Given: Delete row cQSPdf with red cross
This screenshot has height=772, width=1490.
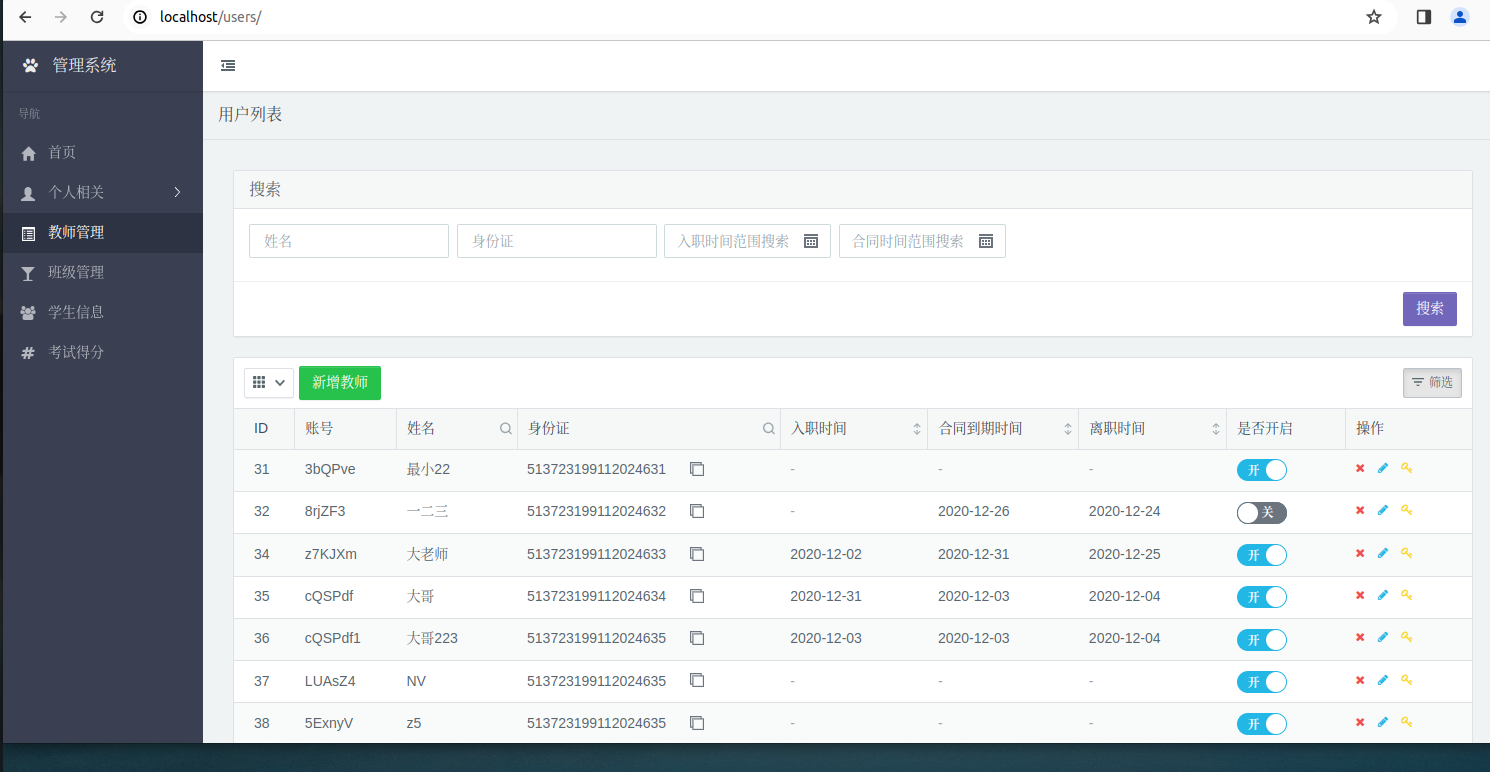Looking at the screenshot, I should click(x=1360, y=595).
